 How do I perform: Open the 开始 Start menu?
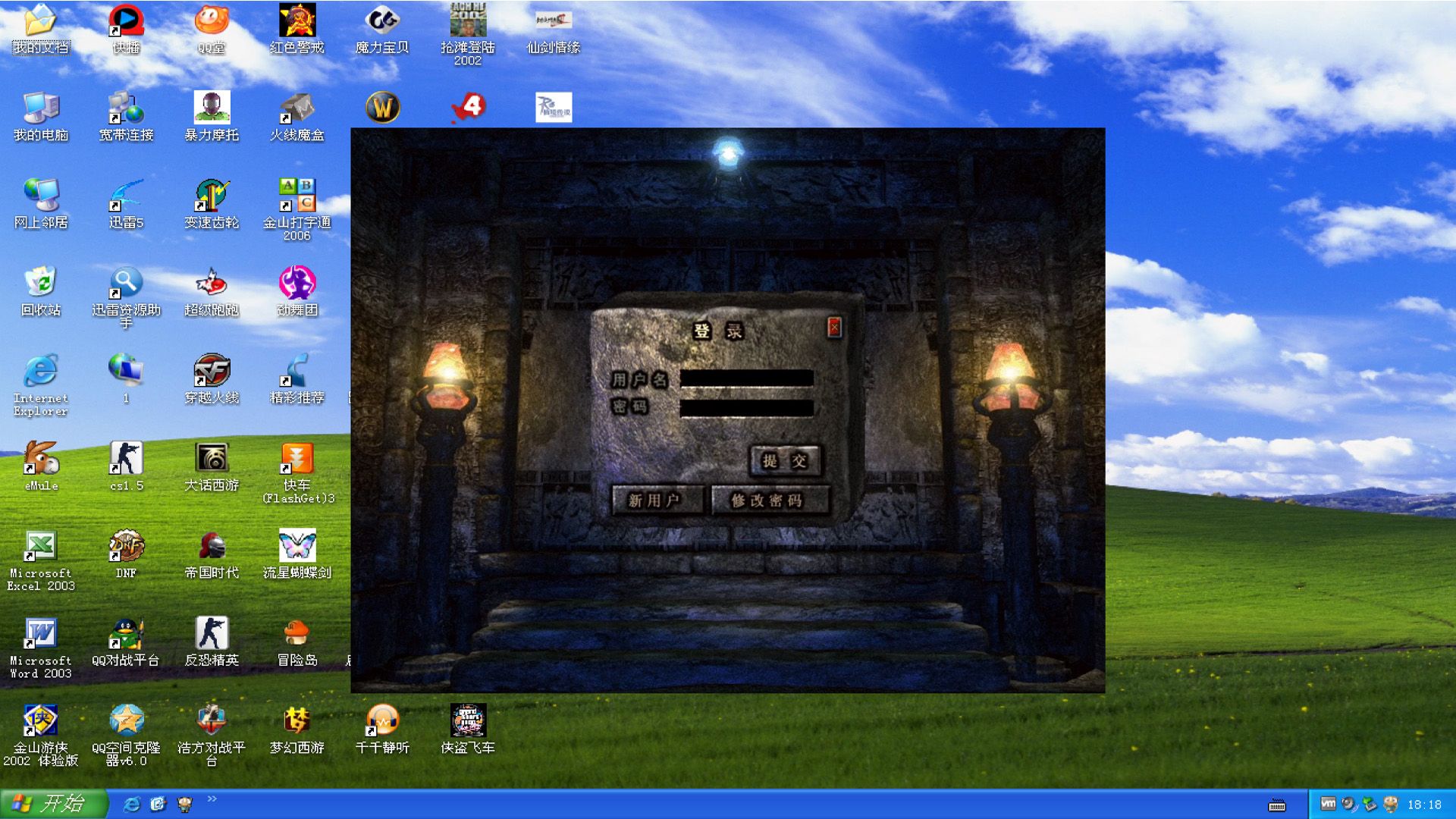point(53,804)
